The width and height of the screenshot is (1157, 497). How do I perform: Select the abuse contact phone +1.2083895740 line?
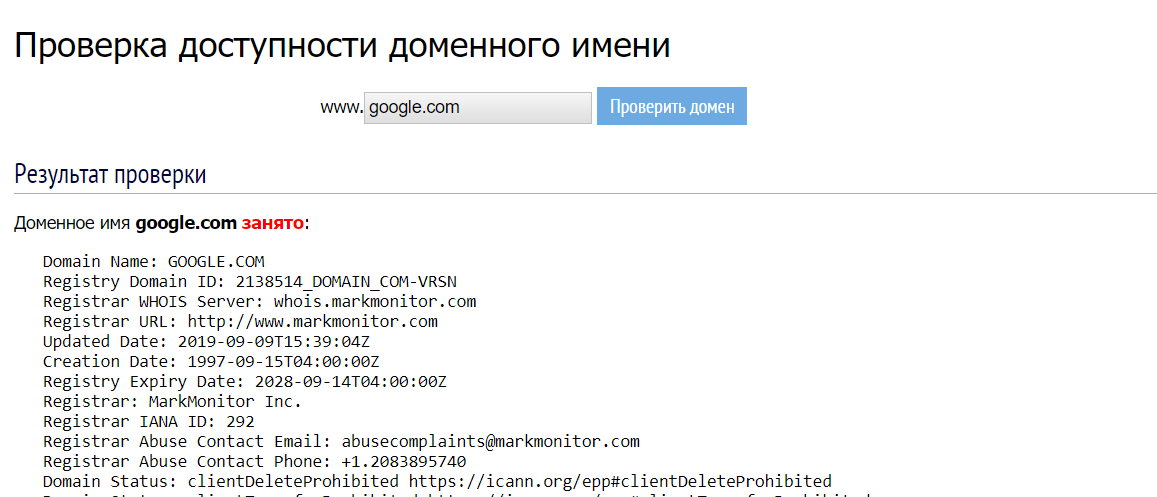[255, 462]
